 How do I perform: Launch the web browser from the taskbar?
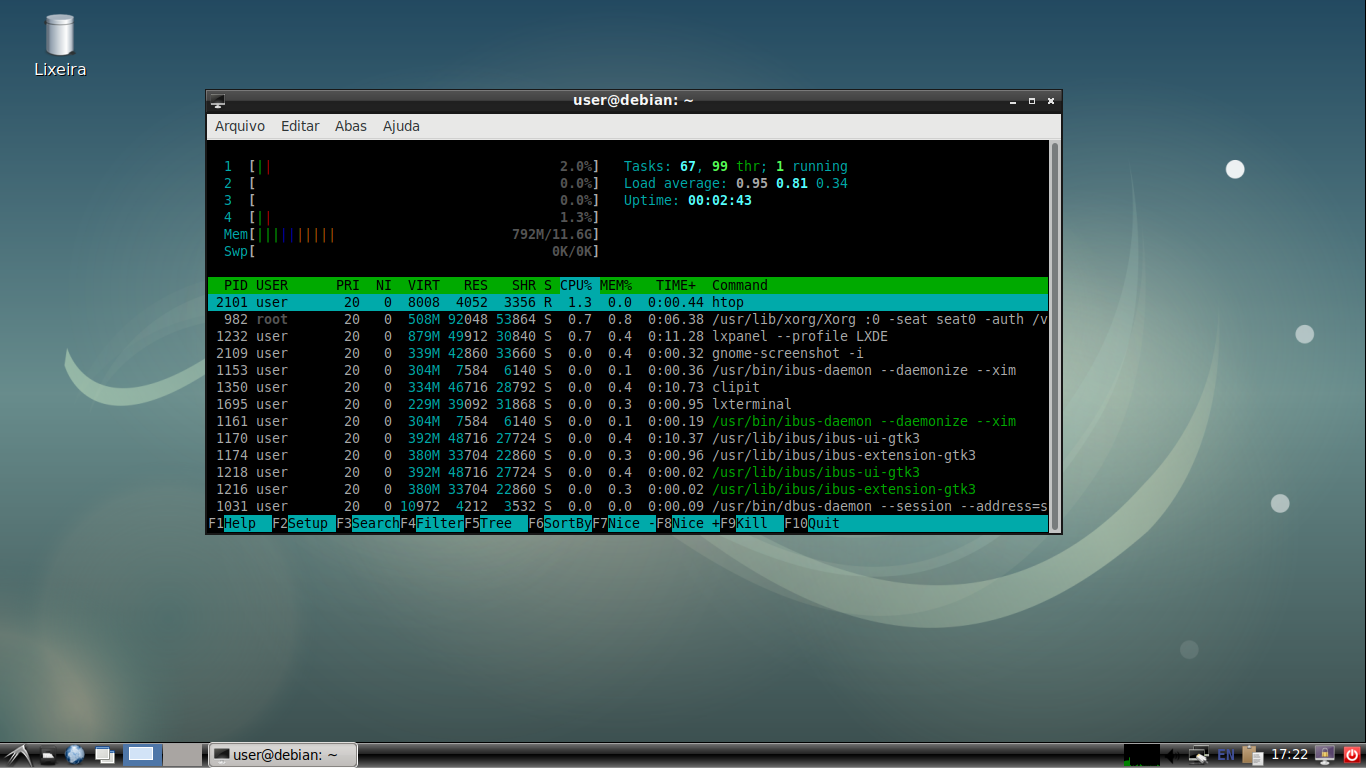click(74, 754)
